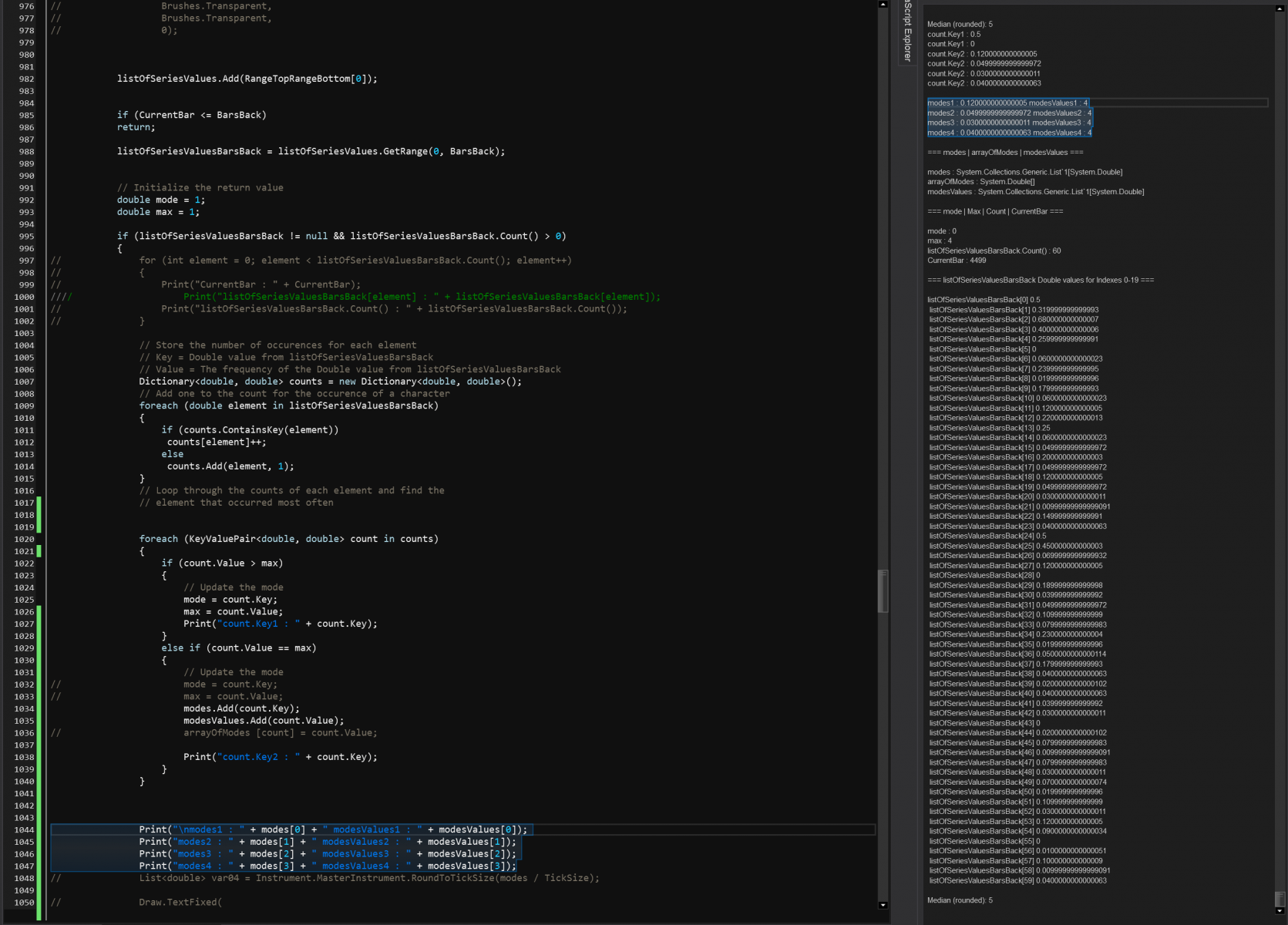Image resolution: width=1288 pixels, height=925 pixels.
Task: Click the 'modes4' line in the output
Action: pyautogui.click(x=1010, y=133)
